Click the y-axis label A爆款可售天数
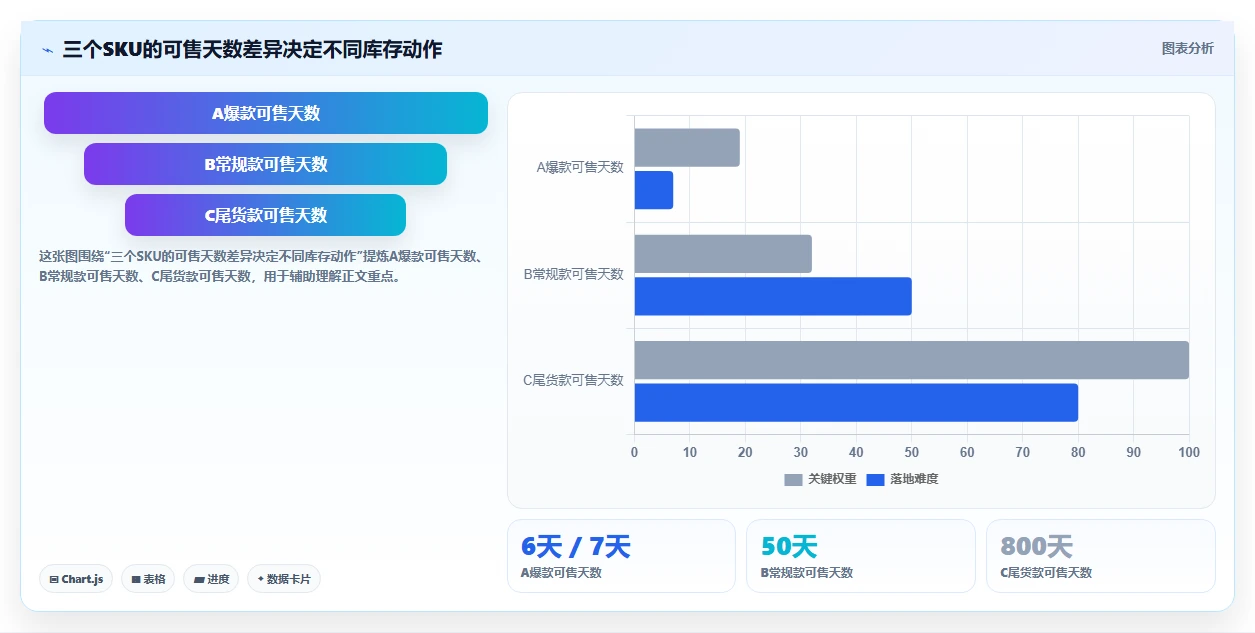The image size is (1255, 633). [580, 168]
